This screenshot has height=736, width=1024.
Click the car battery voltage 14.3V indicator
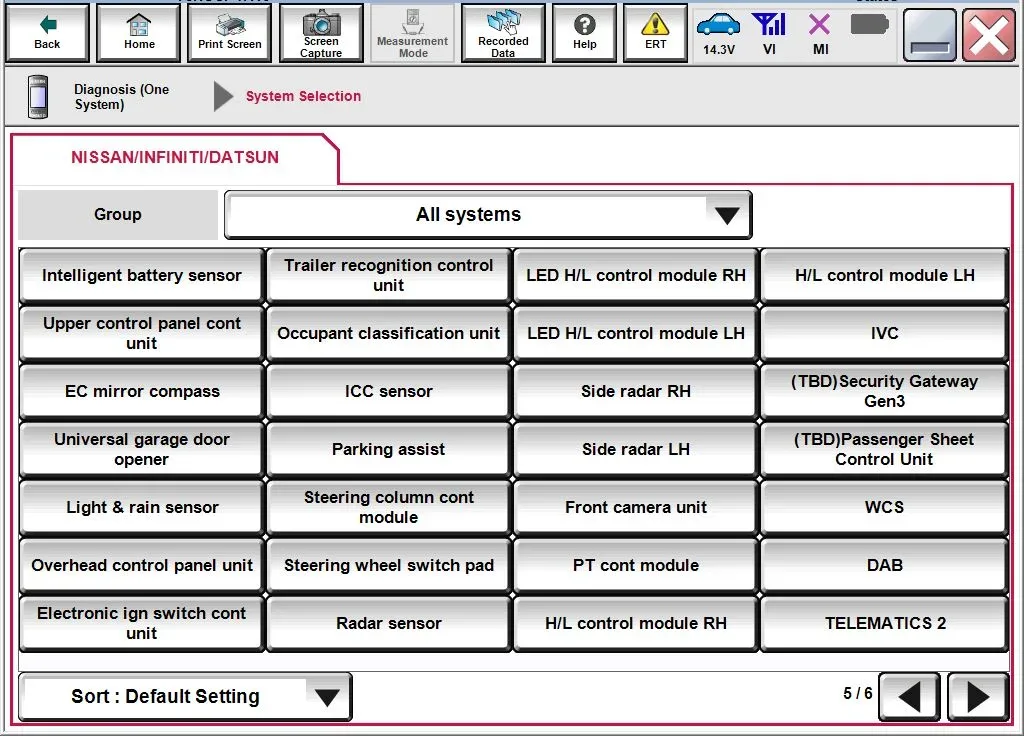pyautogui.click(x=718, y=34)
